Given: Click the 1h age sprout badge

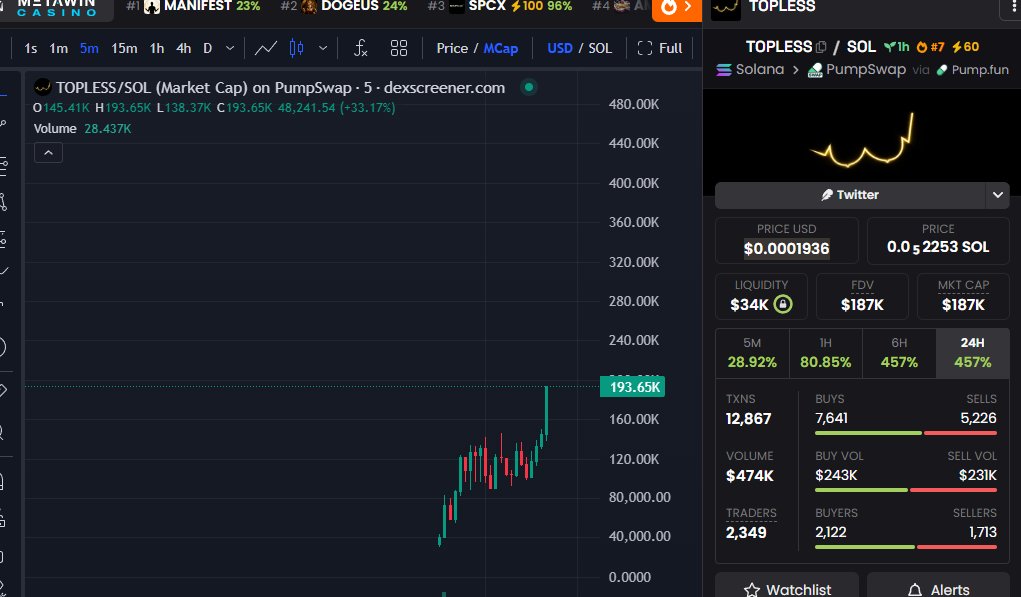Looking at the screenshot, I should coord(897,47).
